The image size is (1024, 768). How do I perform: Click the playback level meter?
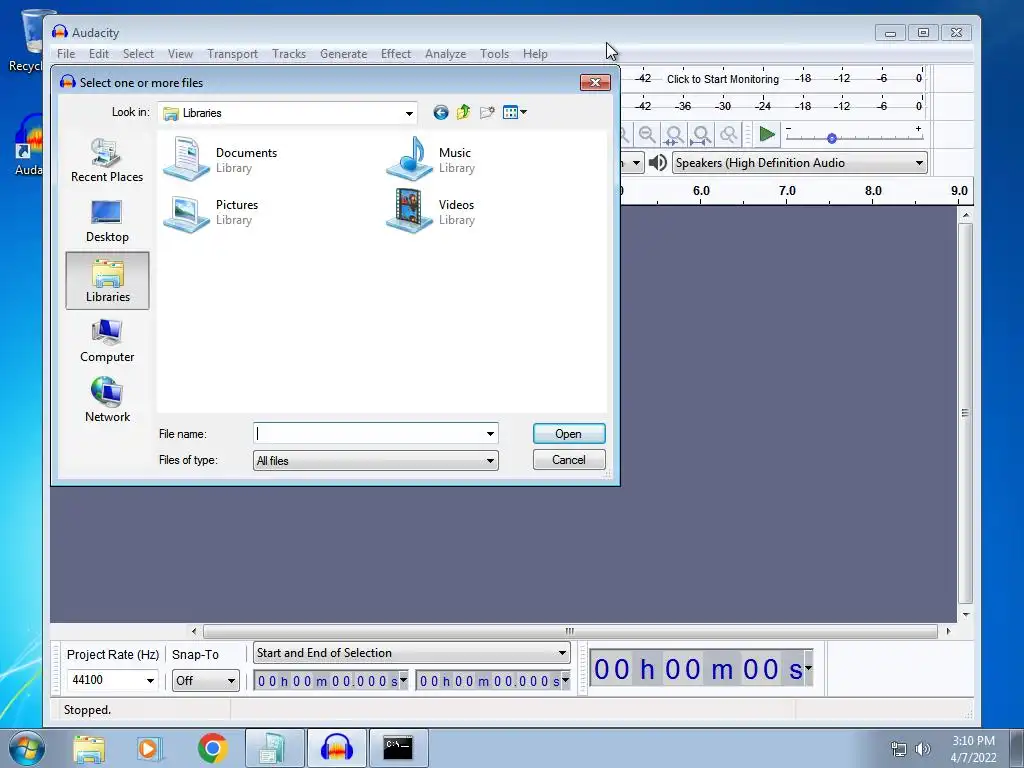click(x=775, y=106)
